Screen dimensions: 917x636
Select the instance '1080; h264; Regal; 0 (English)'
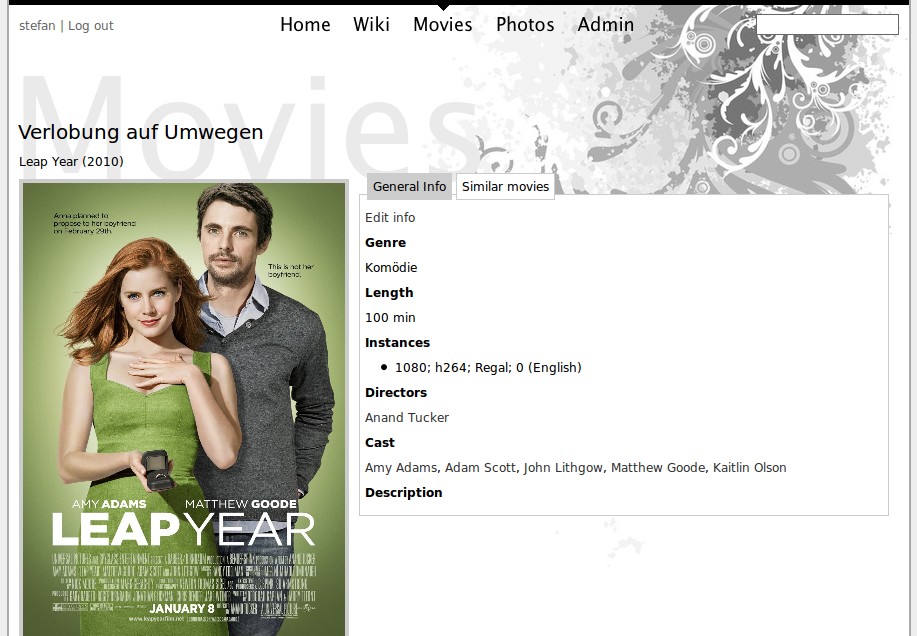488,368
